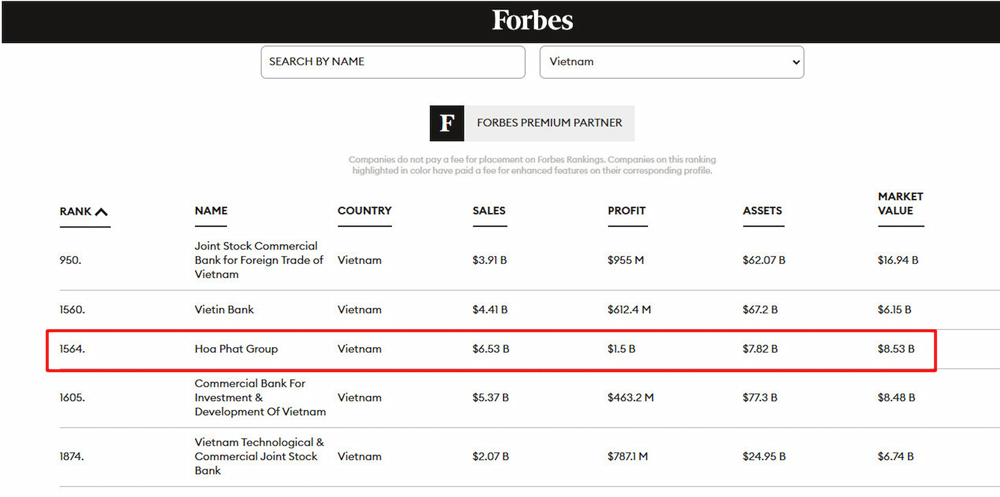The image size is (1000, 497).
Task: Open Hoa Phat Group company profile
Action: [x=236, y=349]
